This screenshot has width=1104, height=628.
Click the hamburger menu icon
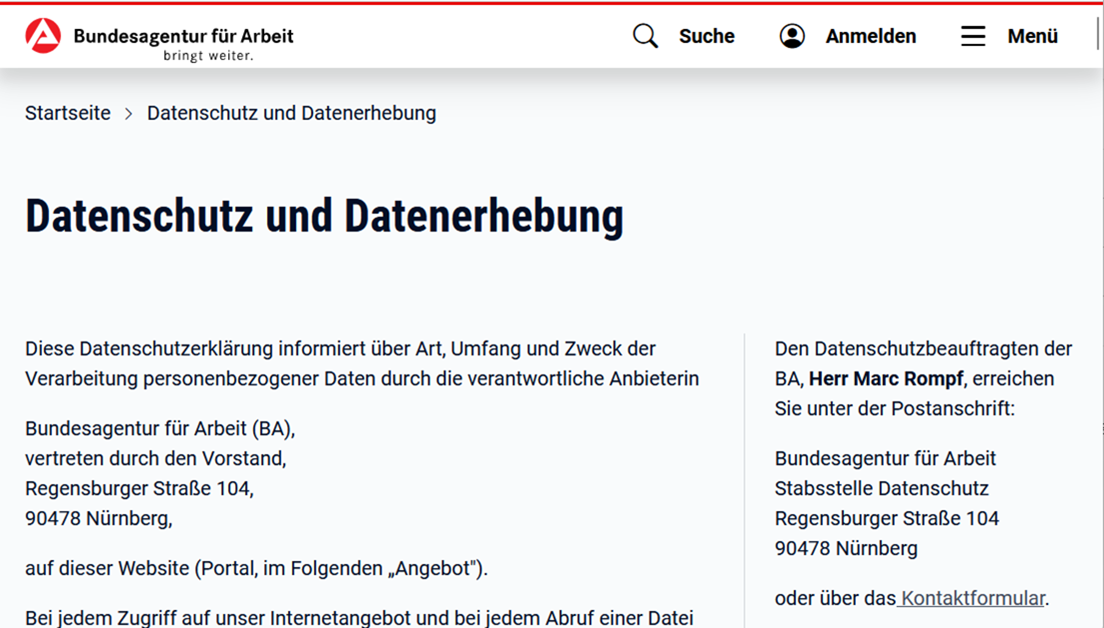973,36
